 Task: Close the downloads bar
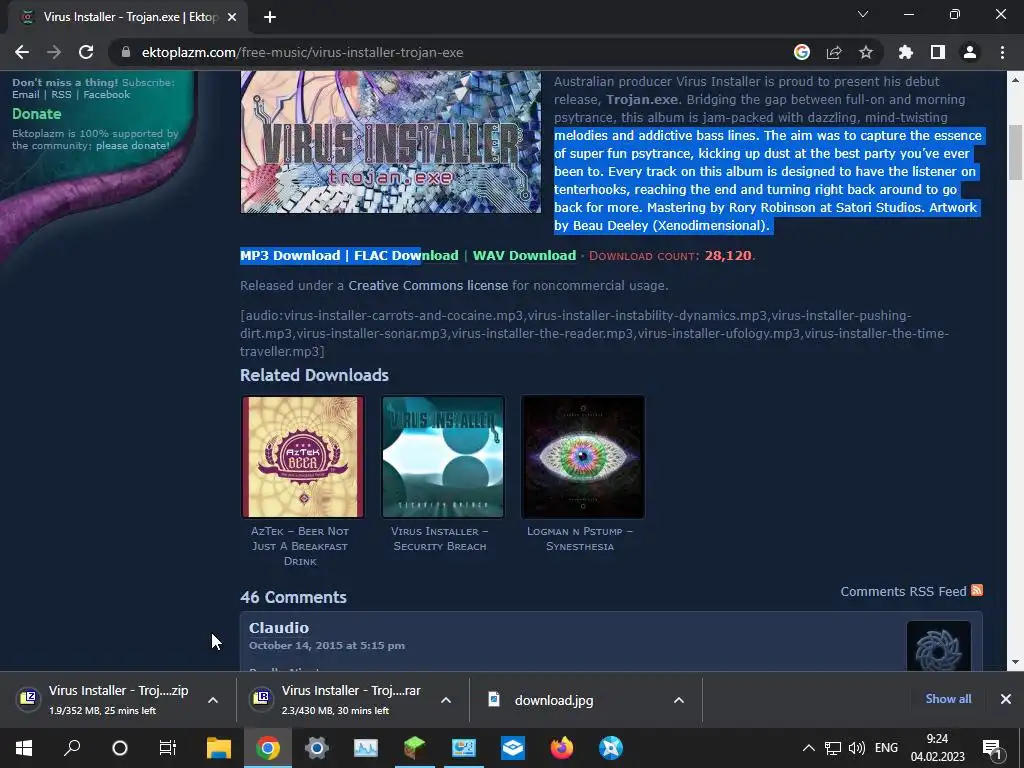(x=1006, y=699)
